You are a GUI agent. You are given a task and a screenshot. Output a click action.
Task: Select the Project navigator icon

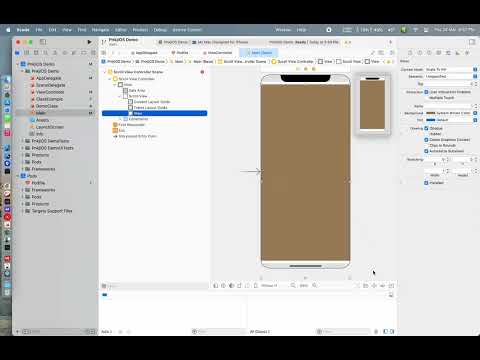17,53
